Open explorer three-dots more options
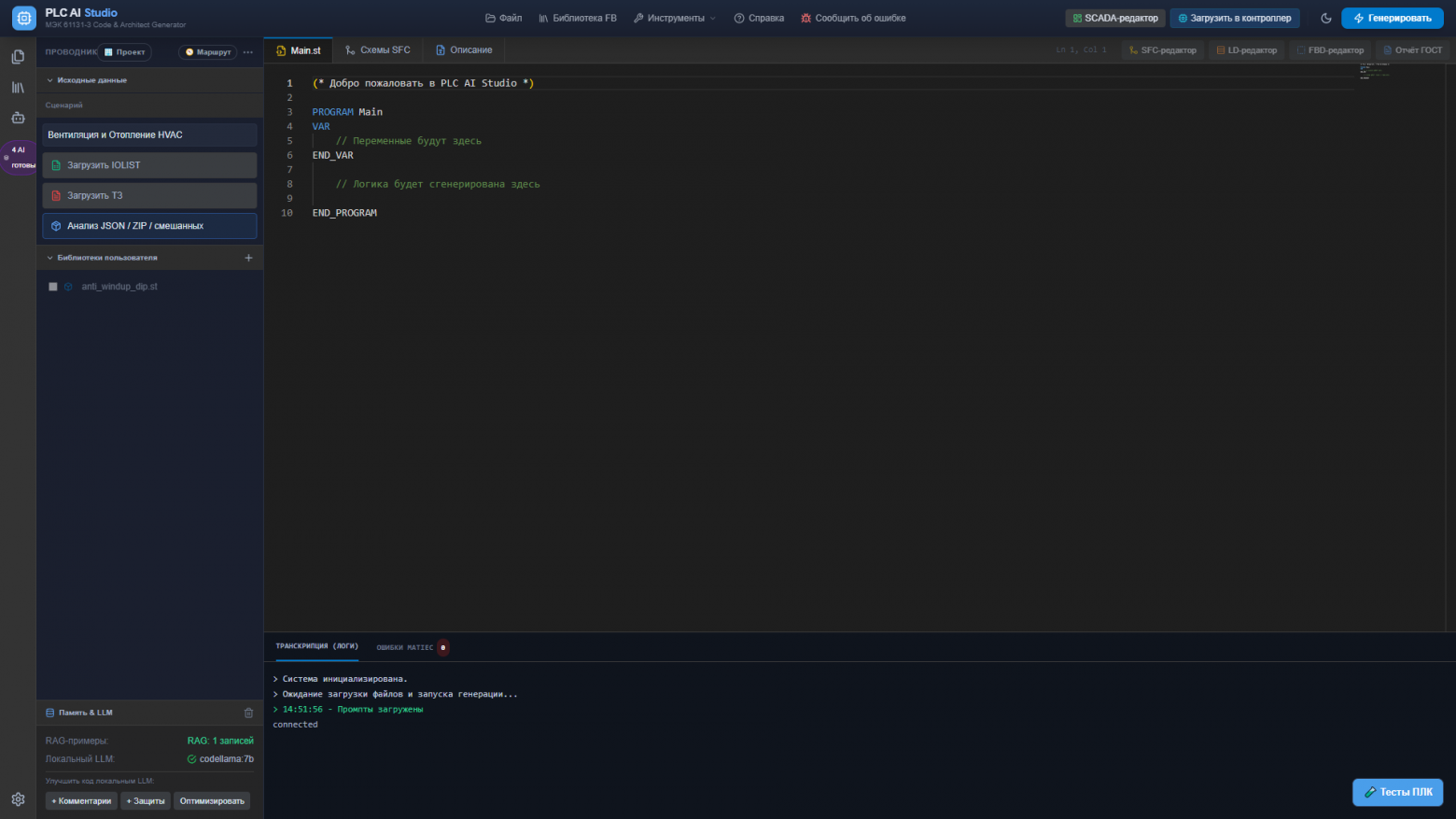 [248, 52]
